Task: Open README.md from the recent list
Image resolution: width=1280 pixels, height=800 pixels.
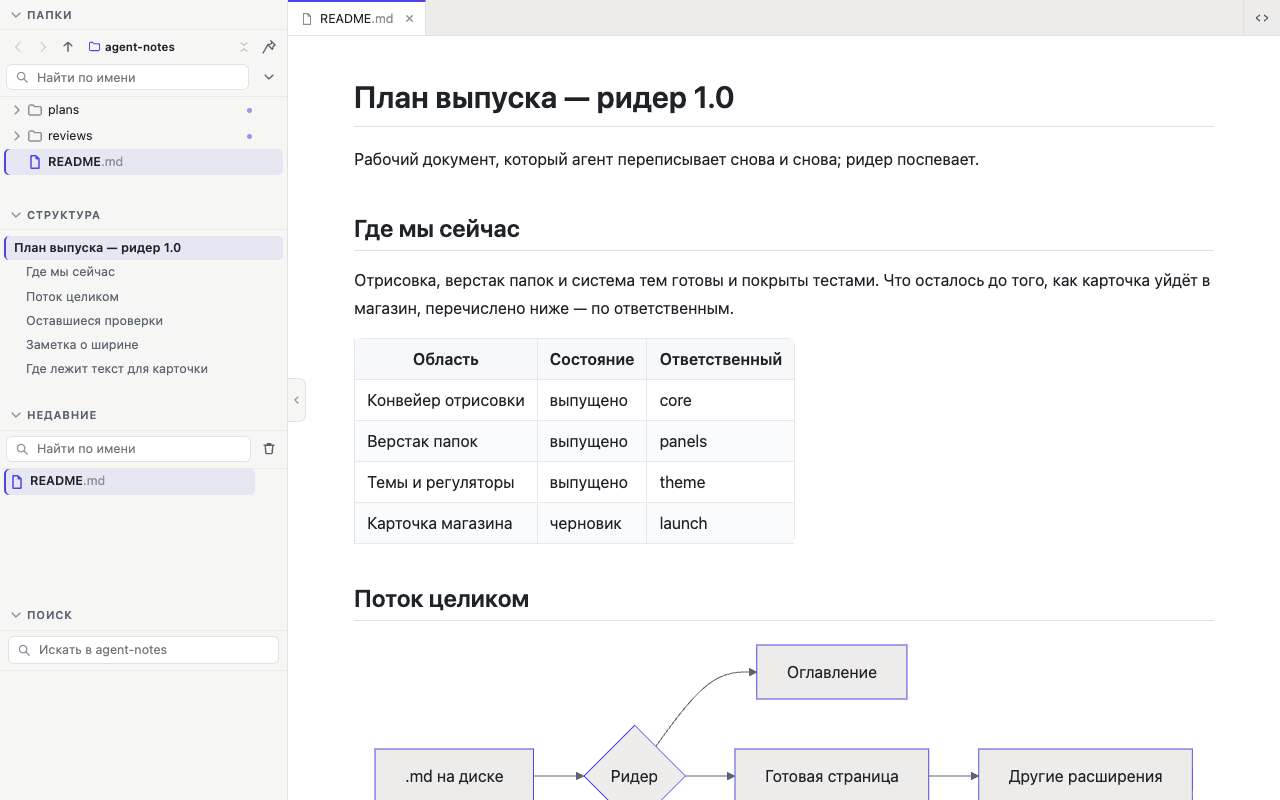Action: click(x=130, y=481)
